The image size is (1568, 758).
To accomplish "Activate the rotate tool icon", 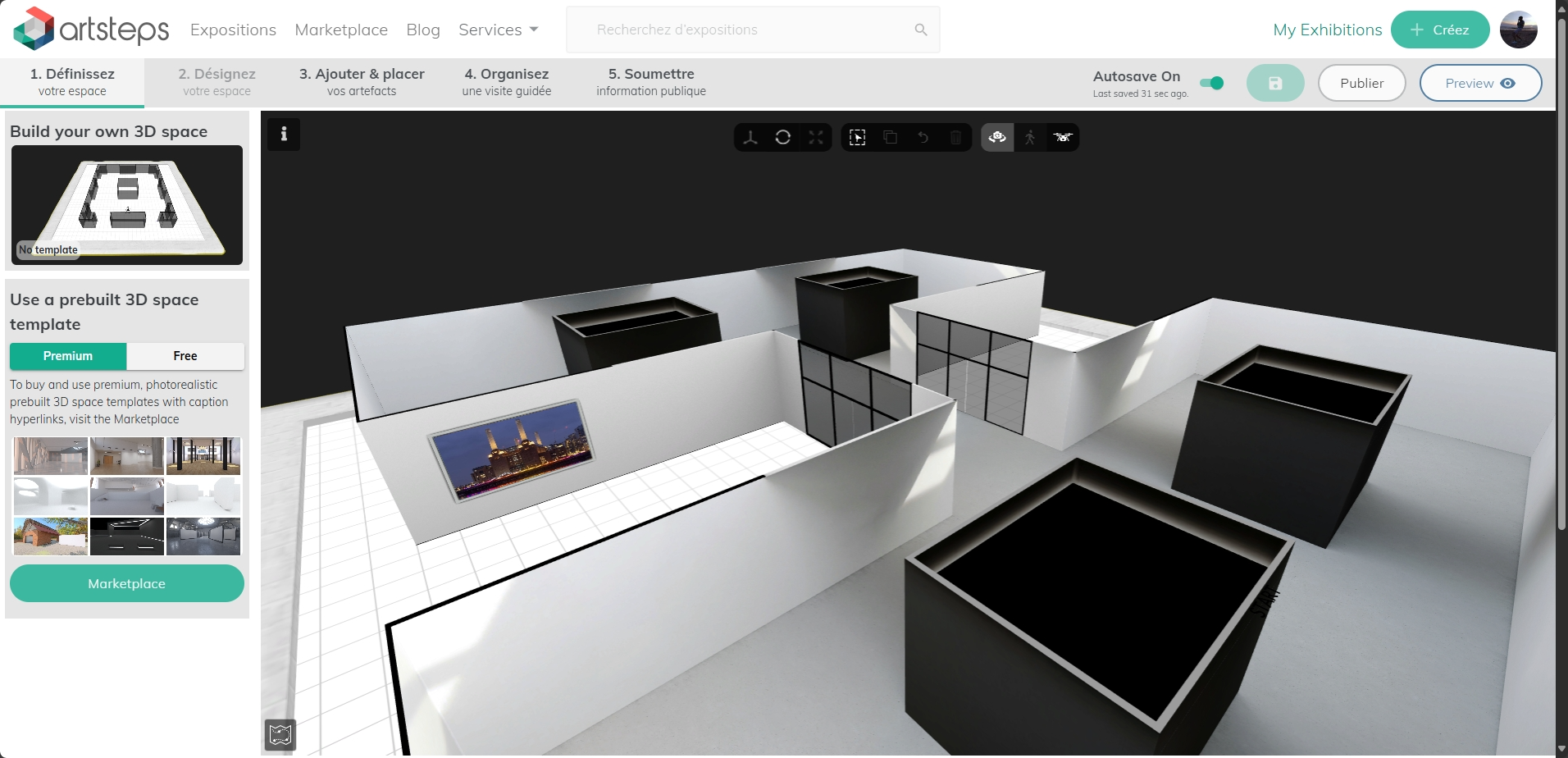I will pos(782,137).
